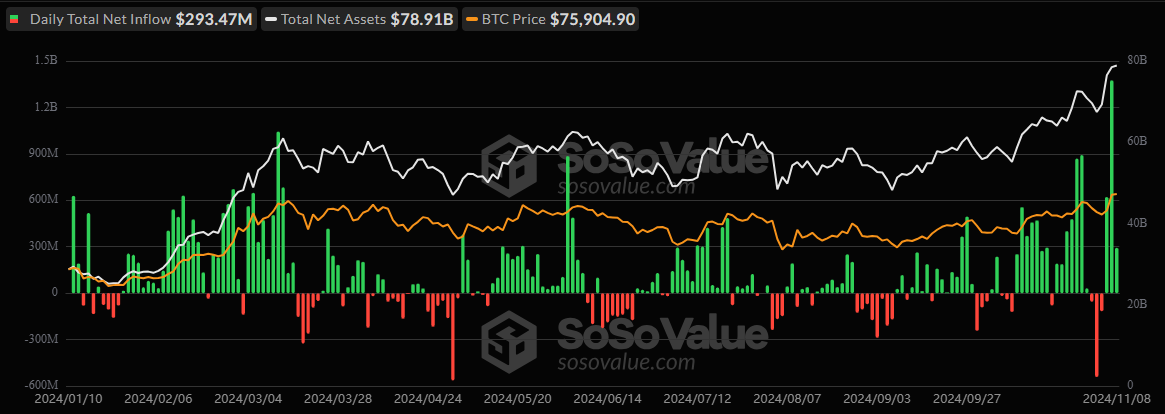Viewport: 1165px width, 414px height.
Task: Click the 2024/08/07 date axis label
Action: (788, 399)
